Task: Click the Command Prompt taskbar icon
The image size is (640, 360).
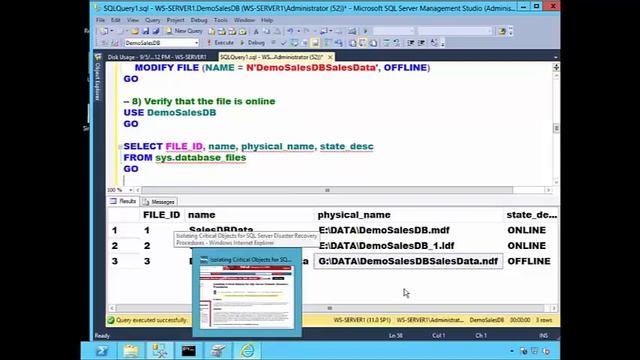Action: pyautogui.click(x=189, y=351)
